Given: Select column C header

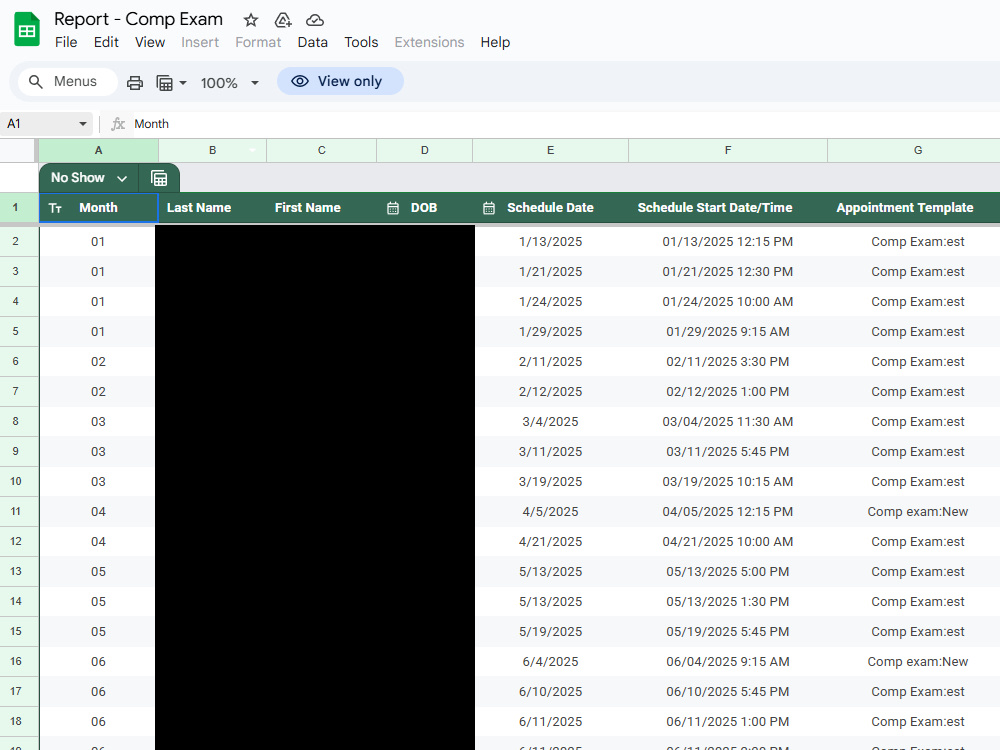Looking at the screenshot, I should point(321,151).
